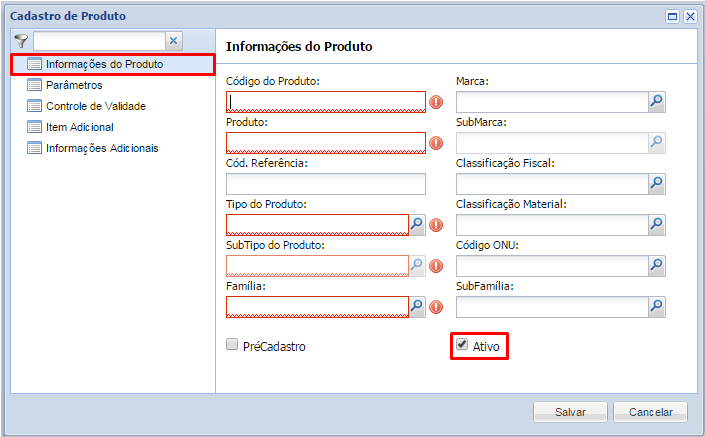Open the Tipo do Produto lookup icon
The image size is (705, 437).
[418, 224]
